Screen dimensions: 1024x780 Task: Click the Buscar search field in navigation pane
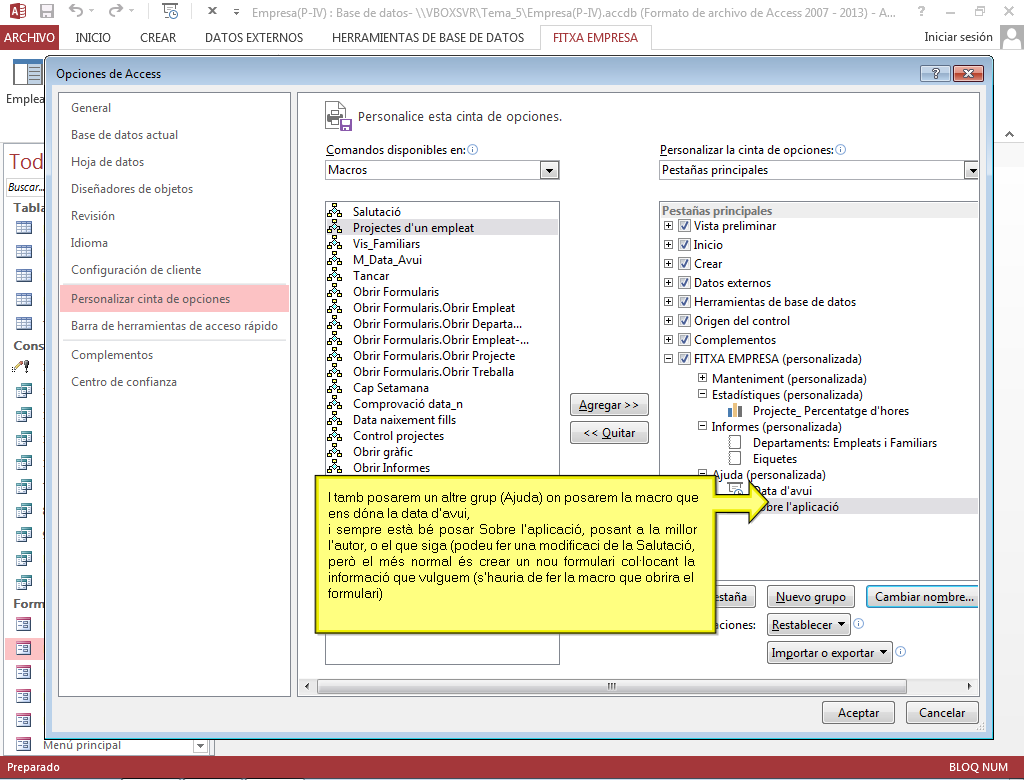click(25, 187)
